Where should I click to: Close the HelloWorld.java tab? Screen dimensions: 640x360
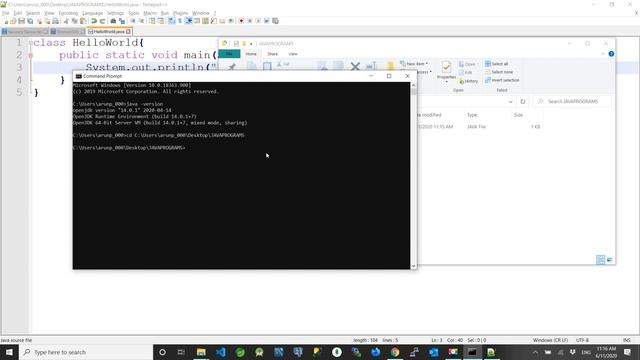click(x=129, y=31)
